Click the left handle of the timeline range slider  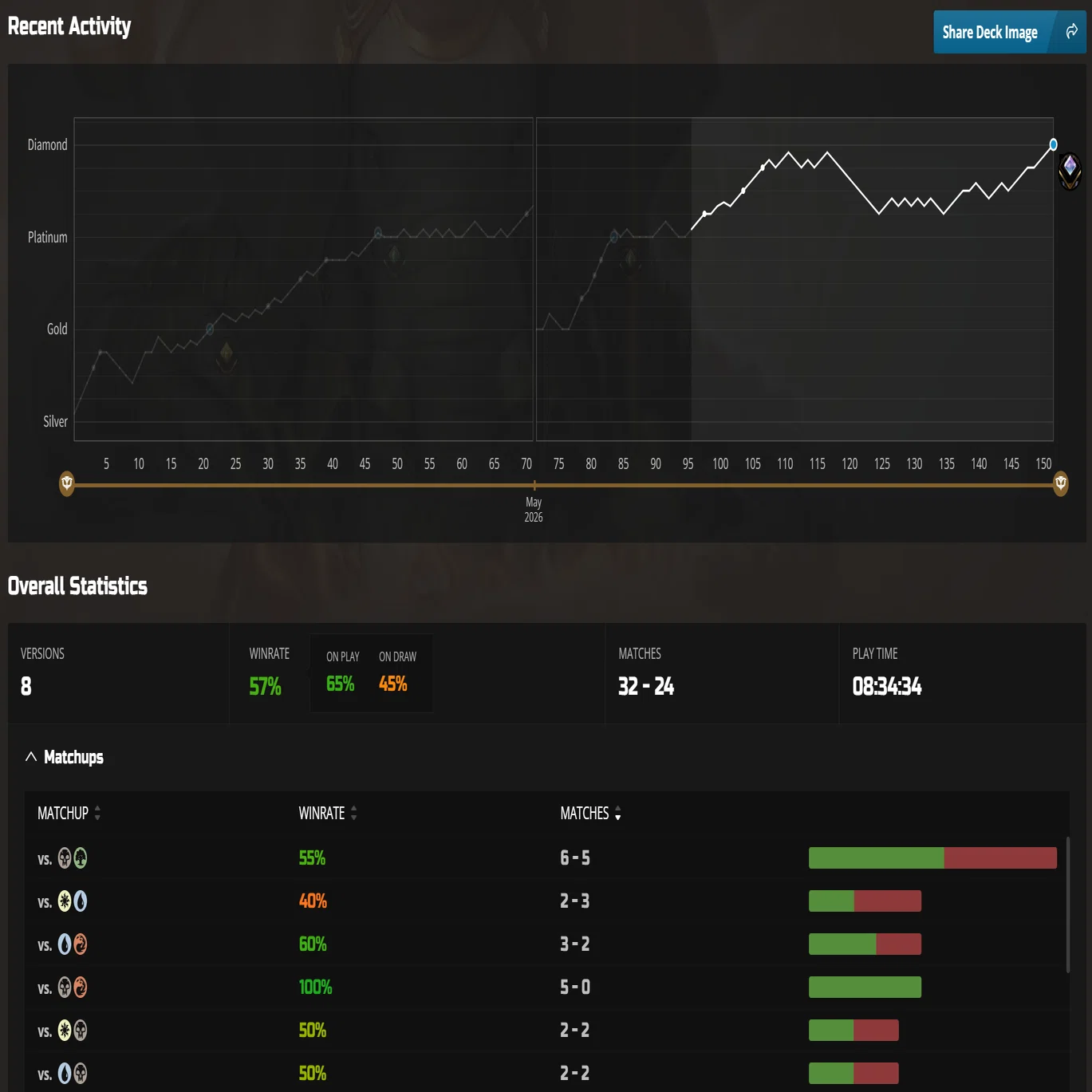(67, 483)
